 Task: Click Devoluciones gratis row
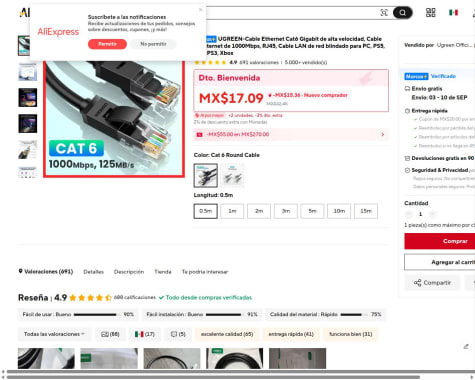[439, 158]
